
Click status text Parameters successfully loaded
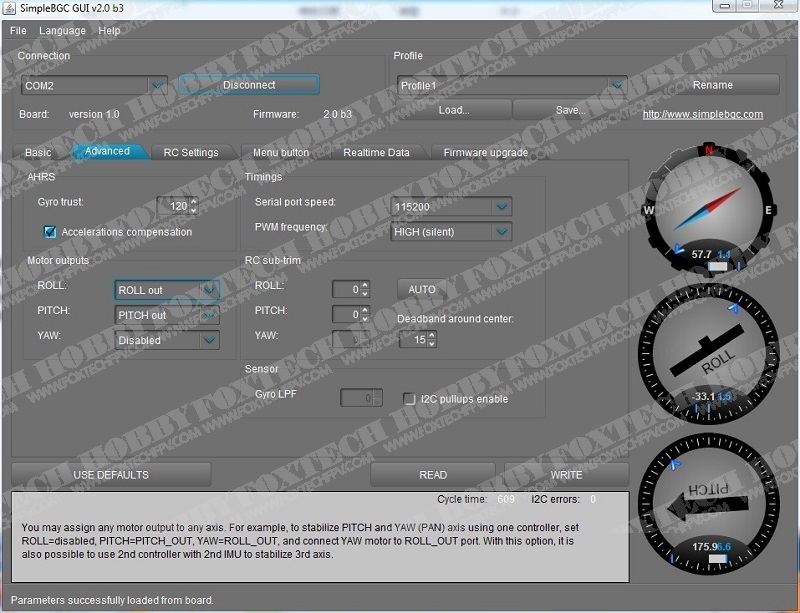[112, 600]
